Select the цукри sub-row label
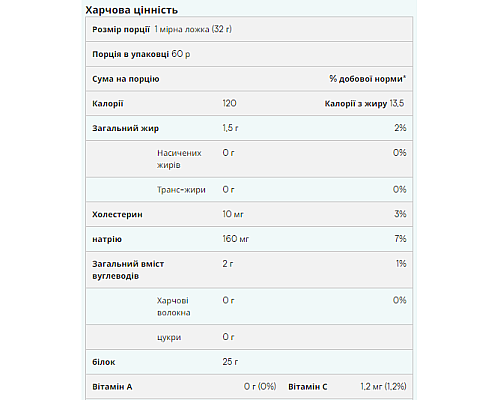The width and height of the screenshot is (500, 400). pyautogui.click(x=169, y=337)
